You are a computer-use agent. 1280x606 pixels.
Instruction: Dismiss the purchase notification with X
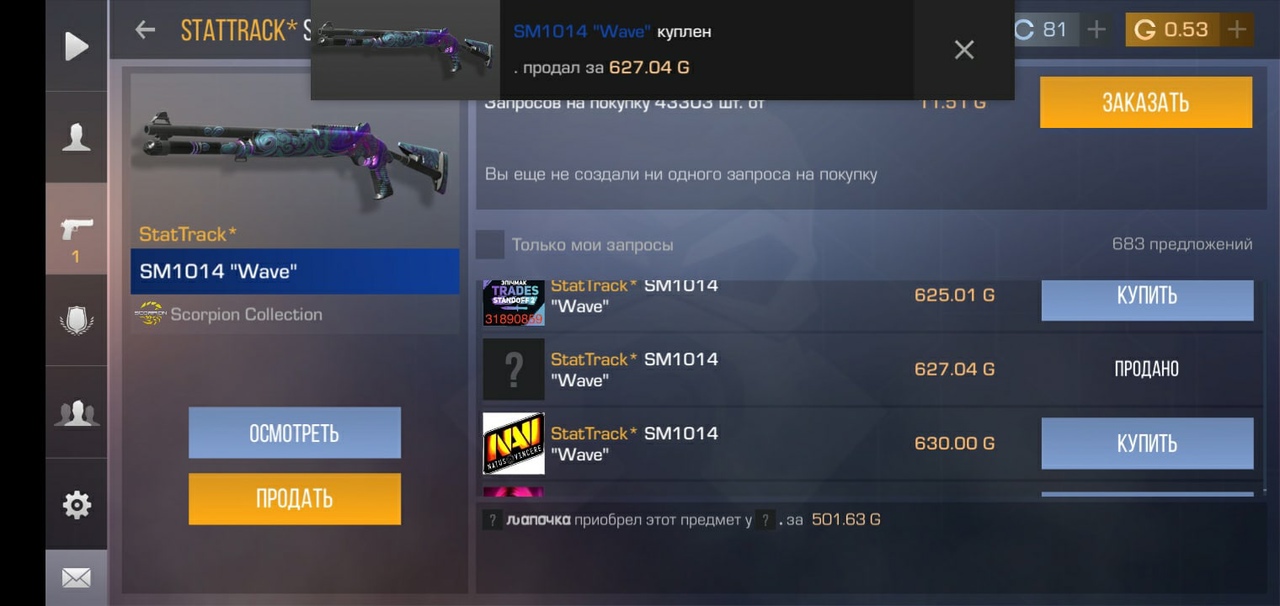tap(964, 50)
